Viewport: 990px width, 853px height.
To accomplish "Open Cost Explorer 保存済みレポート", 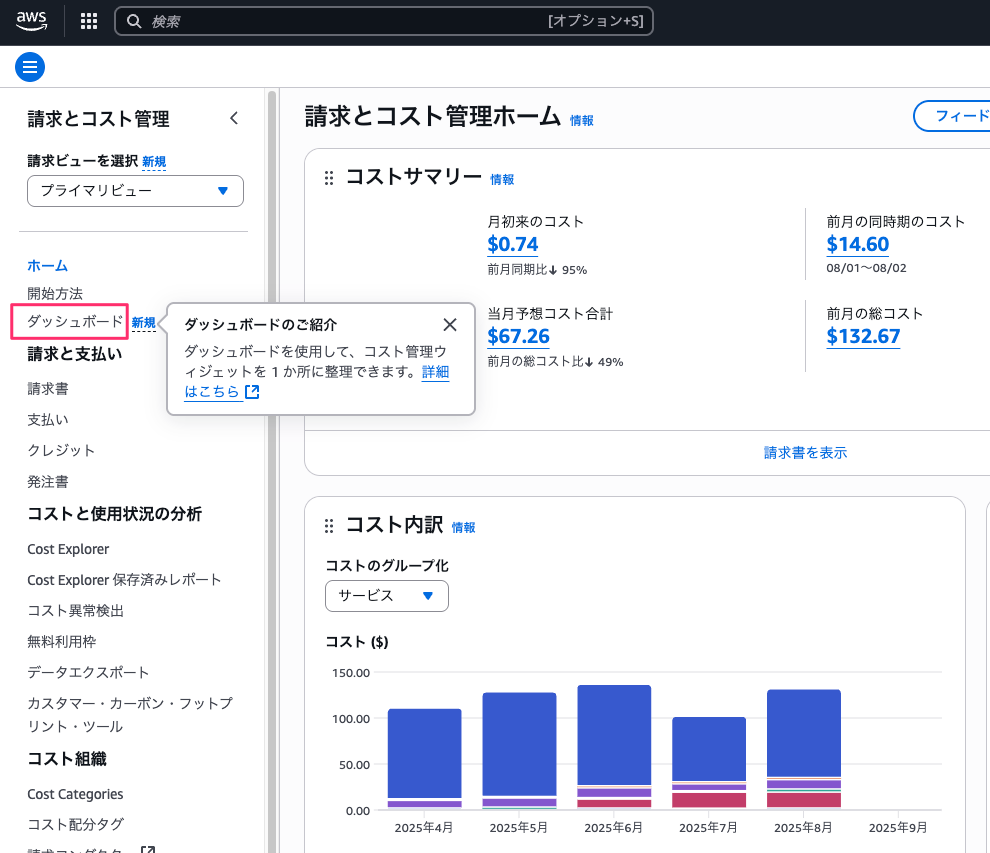I will point(124,580).
